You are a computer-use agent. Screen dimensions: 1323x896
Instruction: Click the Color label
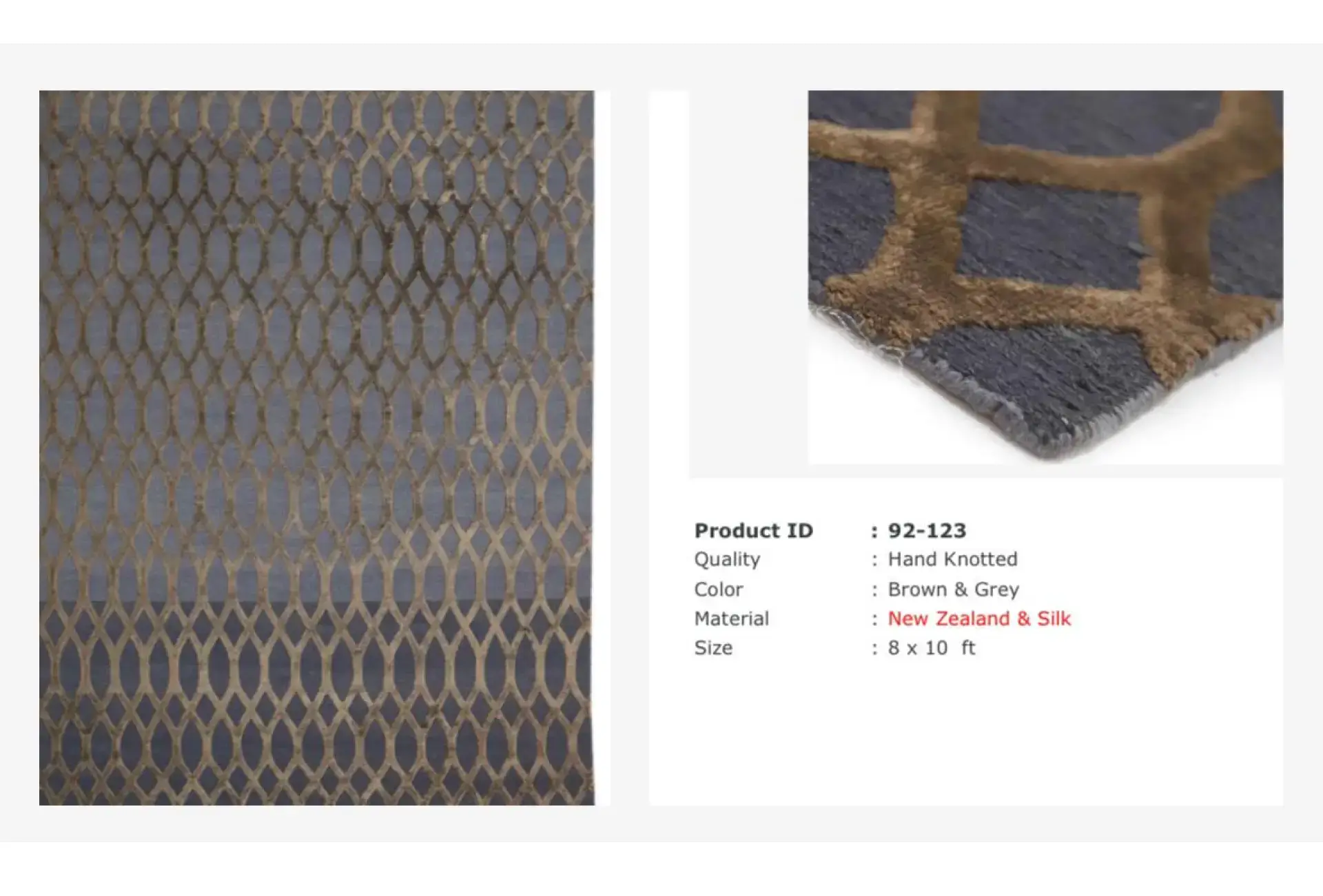719,590
